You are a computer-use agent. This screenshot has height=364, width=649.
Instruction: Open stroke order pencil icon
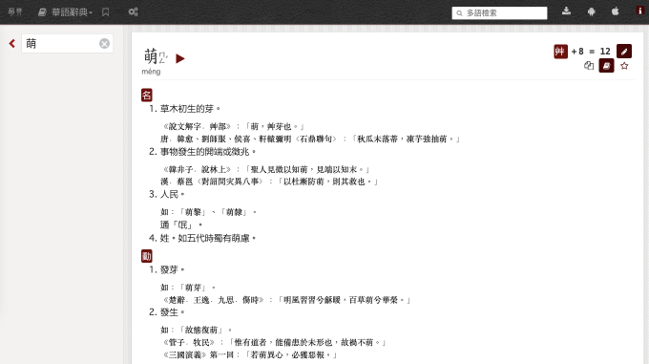(x=624, y=51)
